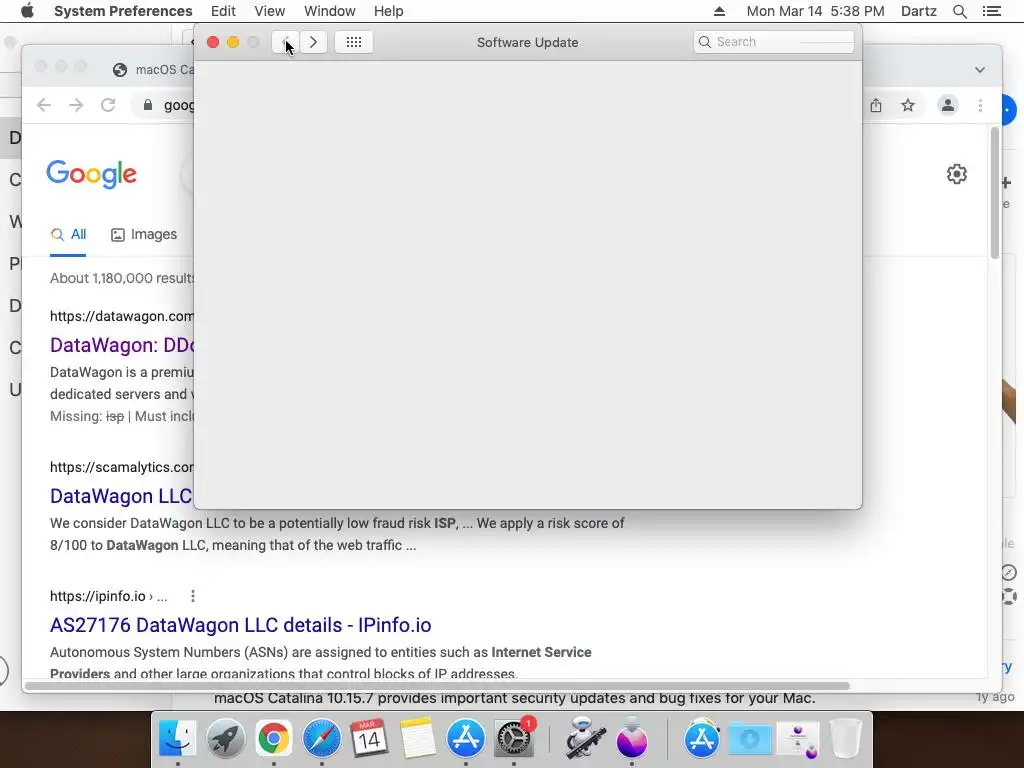Close the Software Update window
This screenshot has width=1024, height=768.
[x=213, y=42]
